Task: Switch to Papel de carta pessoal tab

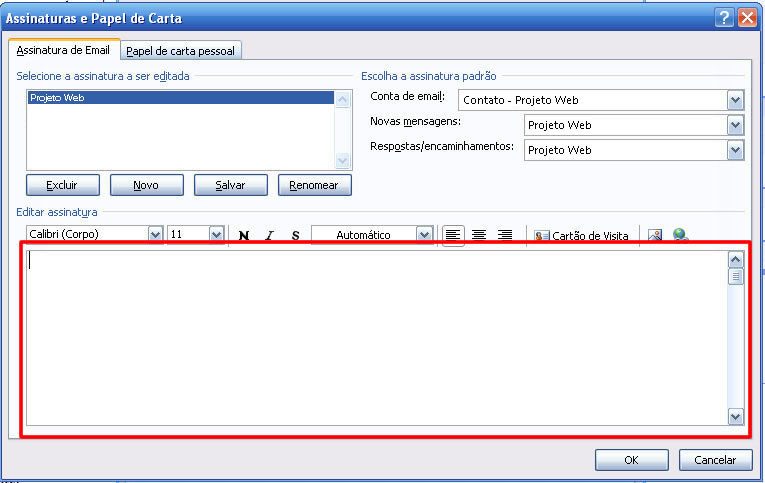Action: coord(181,51)
